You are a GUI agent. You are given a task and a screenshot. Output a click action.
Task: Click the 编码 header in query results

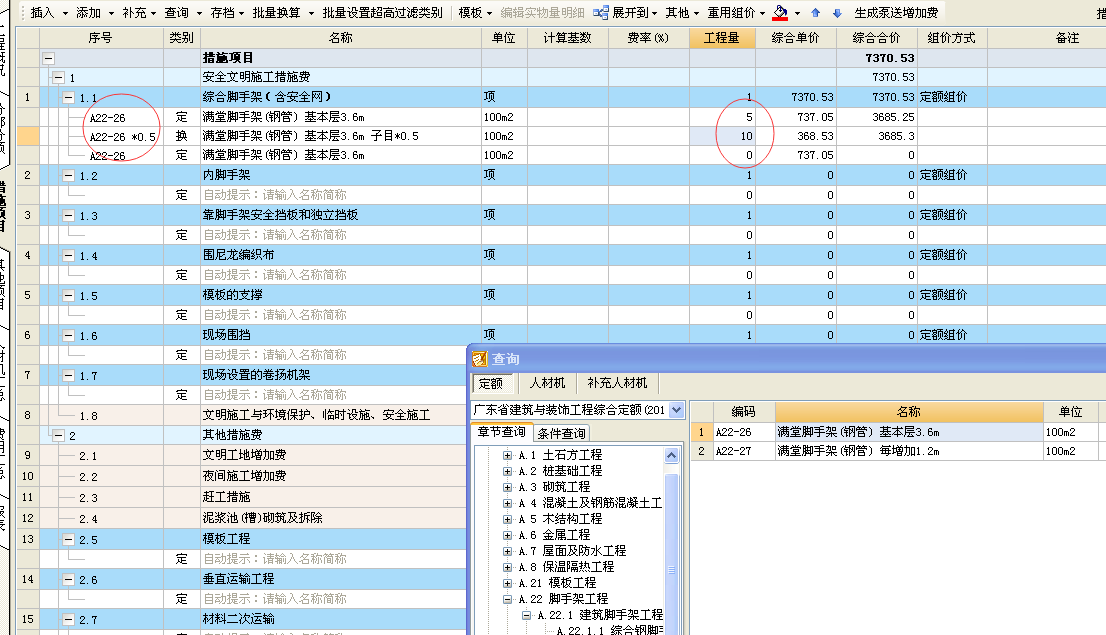pyautogui.click(x=743, y=411)
